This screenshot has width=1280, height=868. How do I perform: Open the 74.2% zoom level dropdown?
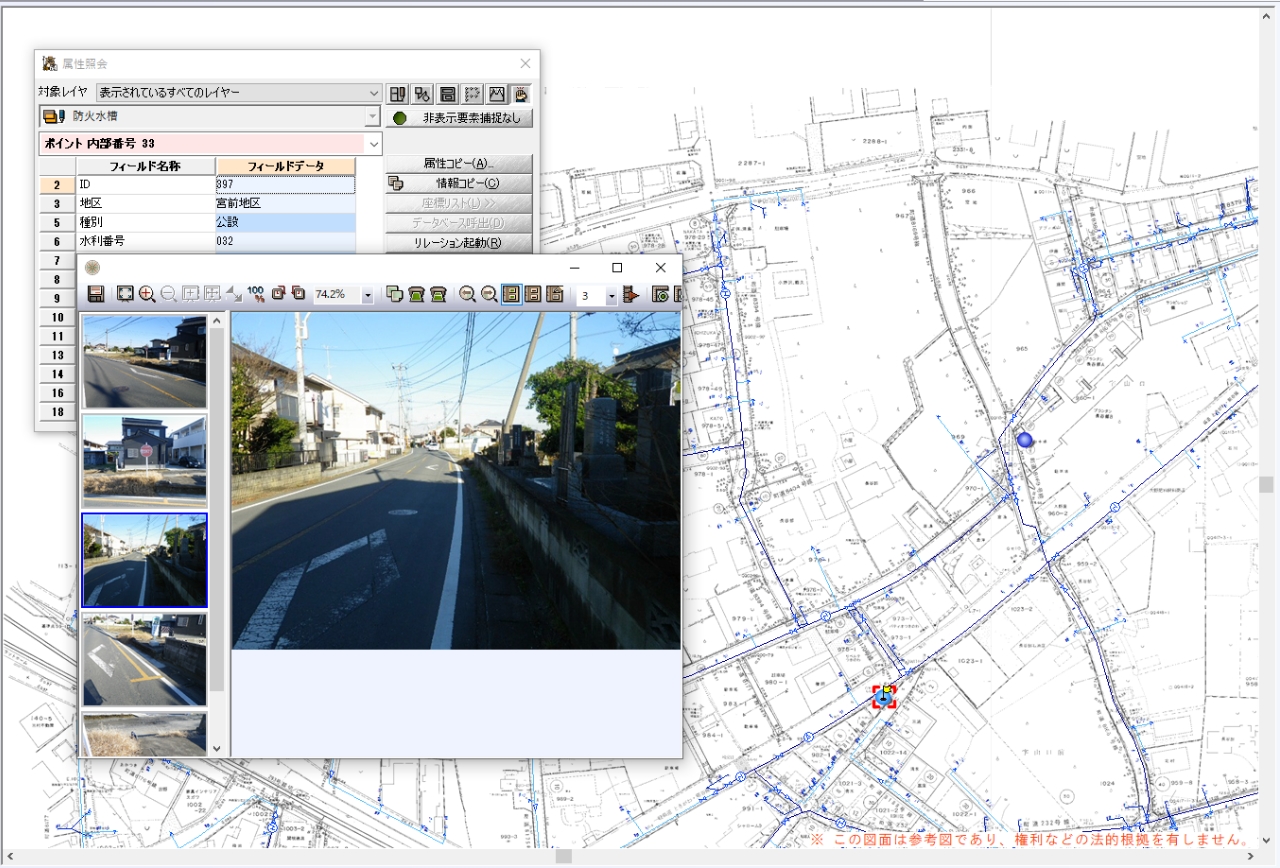(367, 295)
